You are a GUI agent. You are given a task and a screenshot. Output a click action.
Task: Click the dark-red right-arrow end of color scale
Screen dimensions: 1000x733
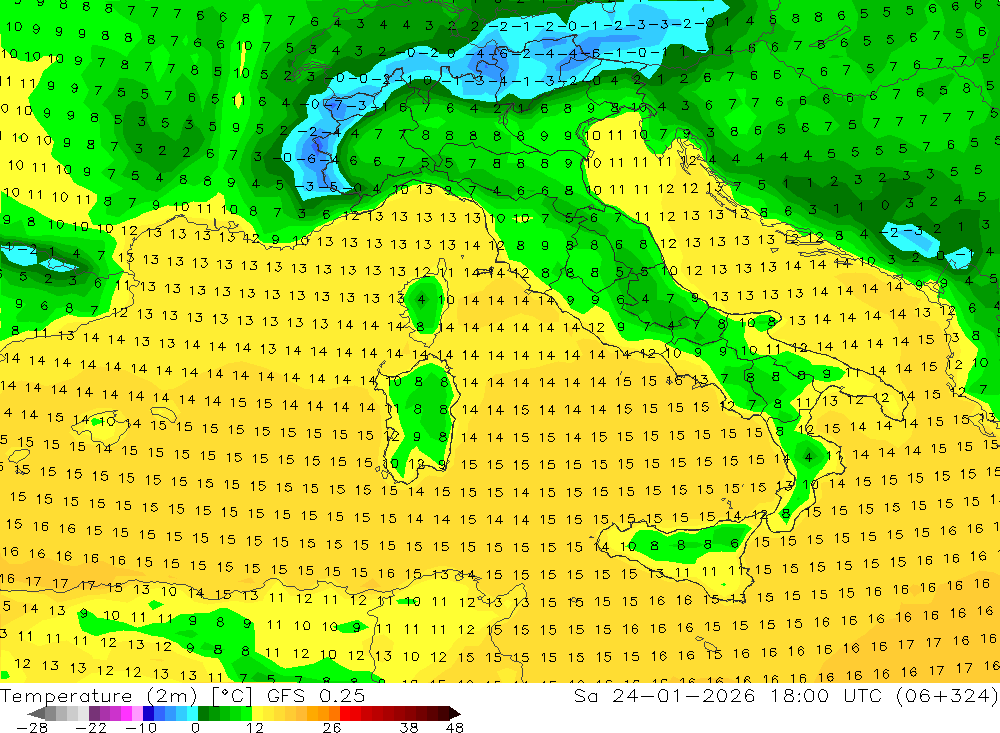pos(455,713)
